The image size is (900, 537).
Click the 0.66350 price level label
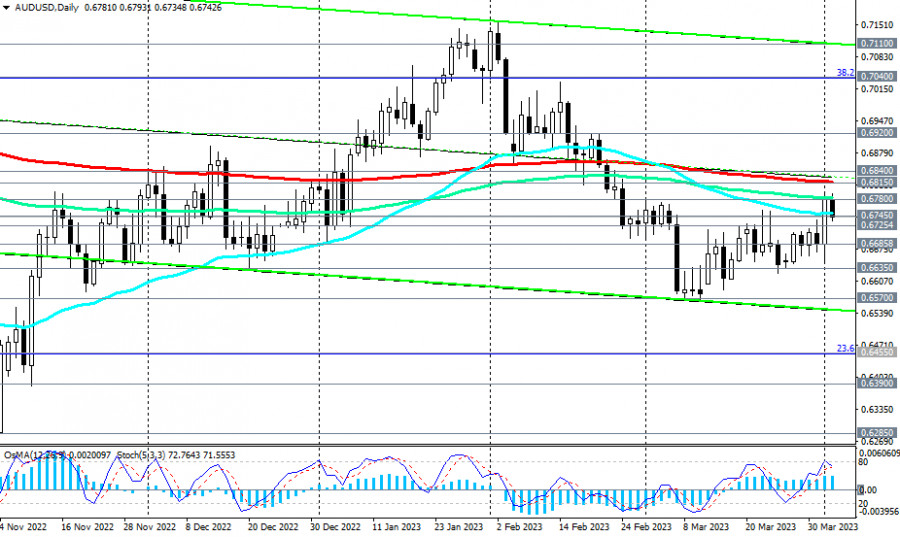pyautogui.click(x=876, y=268)
